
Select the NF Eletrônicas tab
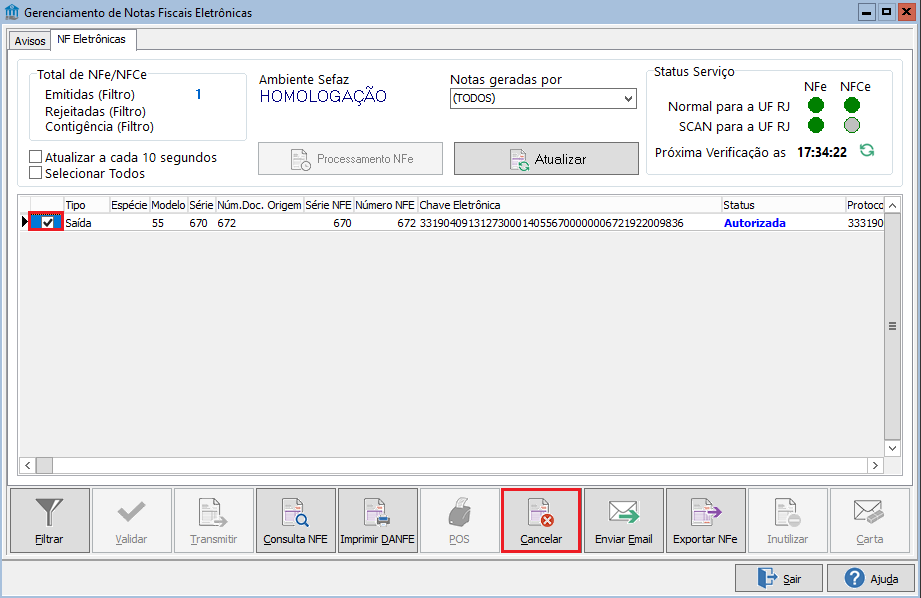tap(91, 39)
